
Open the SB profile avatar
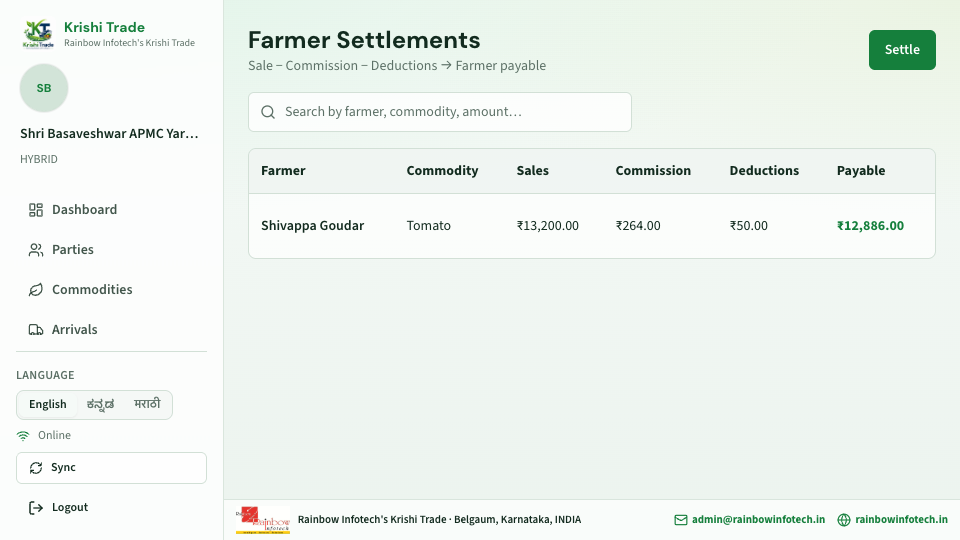pyautogui.click(x=44, y=88)
